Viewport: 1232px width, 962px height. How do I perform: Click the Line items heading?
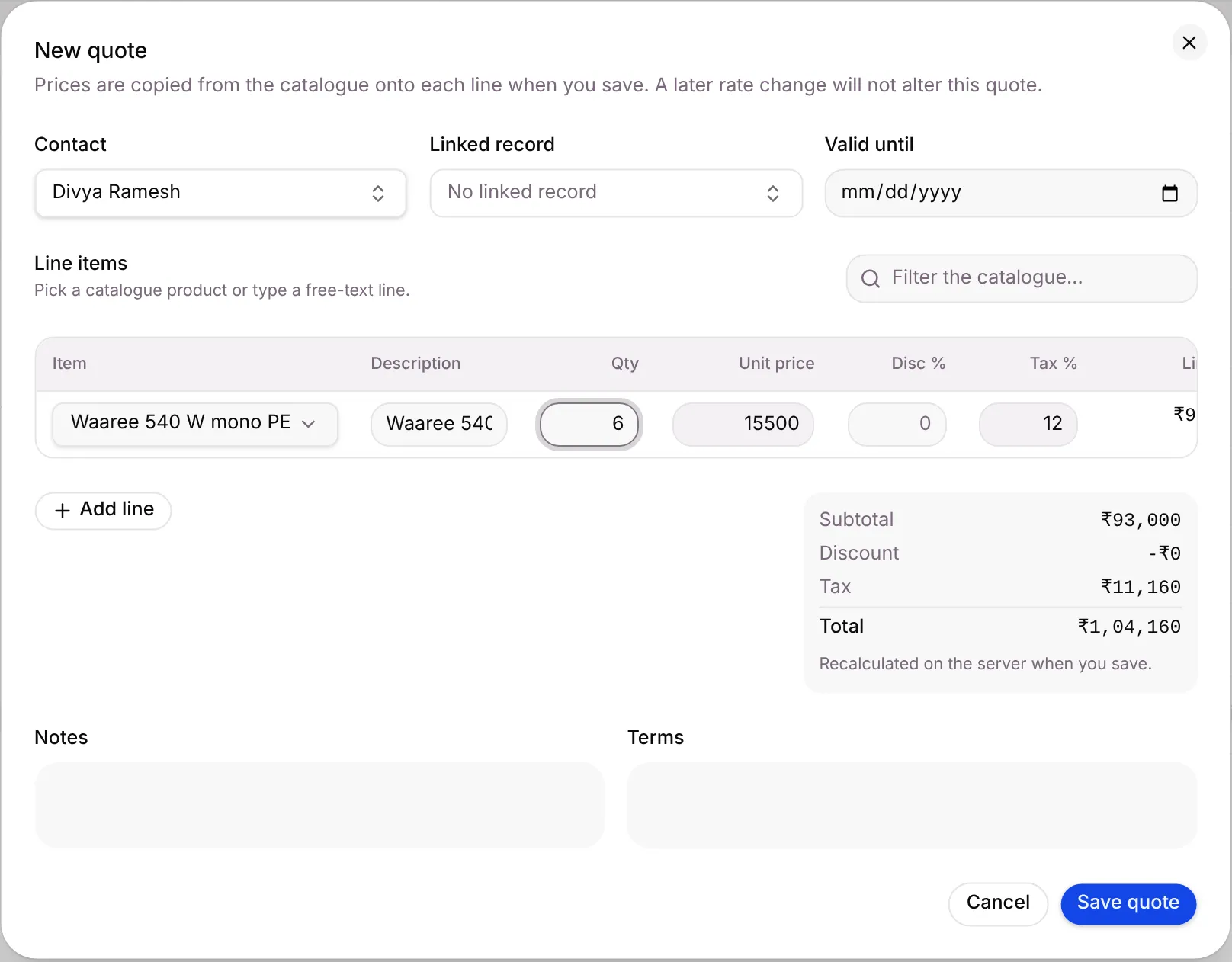81,264
